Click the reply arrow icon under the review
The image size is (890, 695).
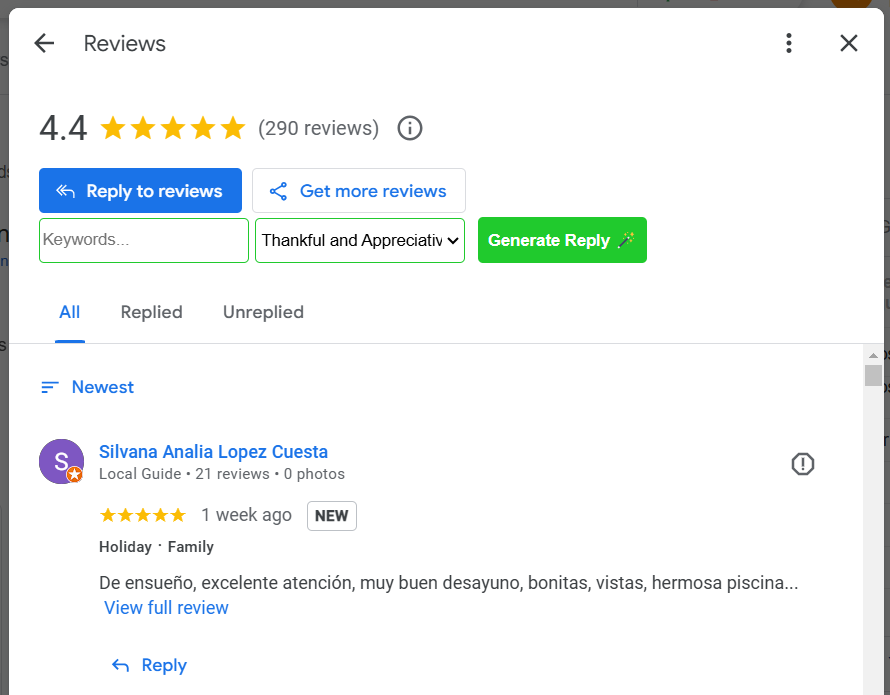tap(121, 665)
